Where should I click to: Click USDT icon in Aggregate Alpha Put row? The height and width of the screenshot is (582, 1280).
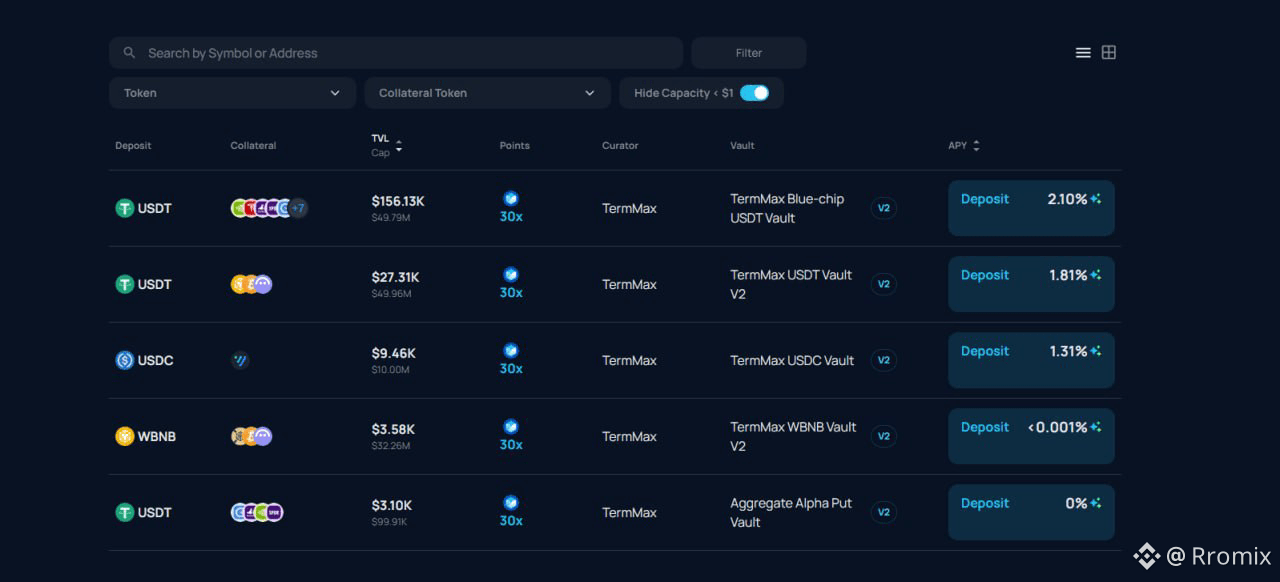(x=125, y=512)
